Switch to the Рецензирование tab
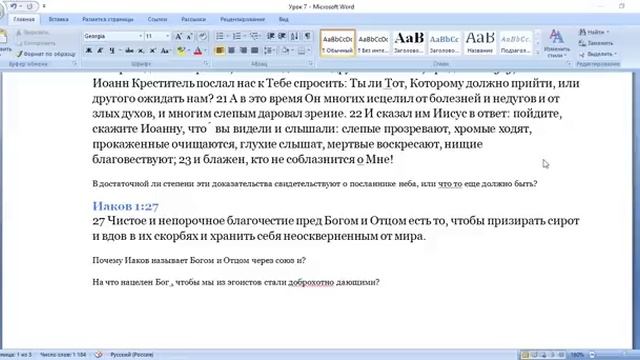The height and width of the screenshot is (360, 640). [242, 19]
